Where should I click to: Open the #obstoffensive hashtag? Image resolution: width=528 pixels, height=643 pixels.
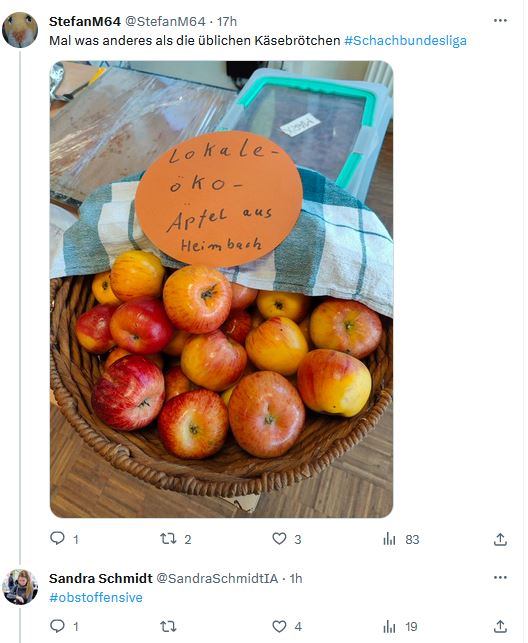click(x=96, y=597)
